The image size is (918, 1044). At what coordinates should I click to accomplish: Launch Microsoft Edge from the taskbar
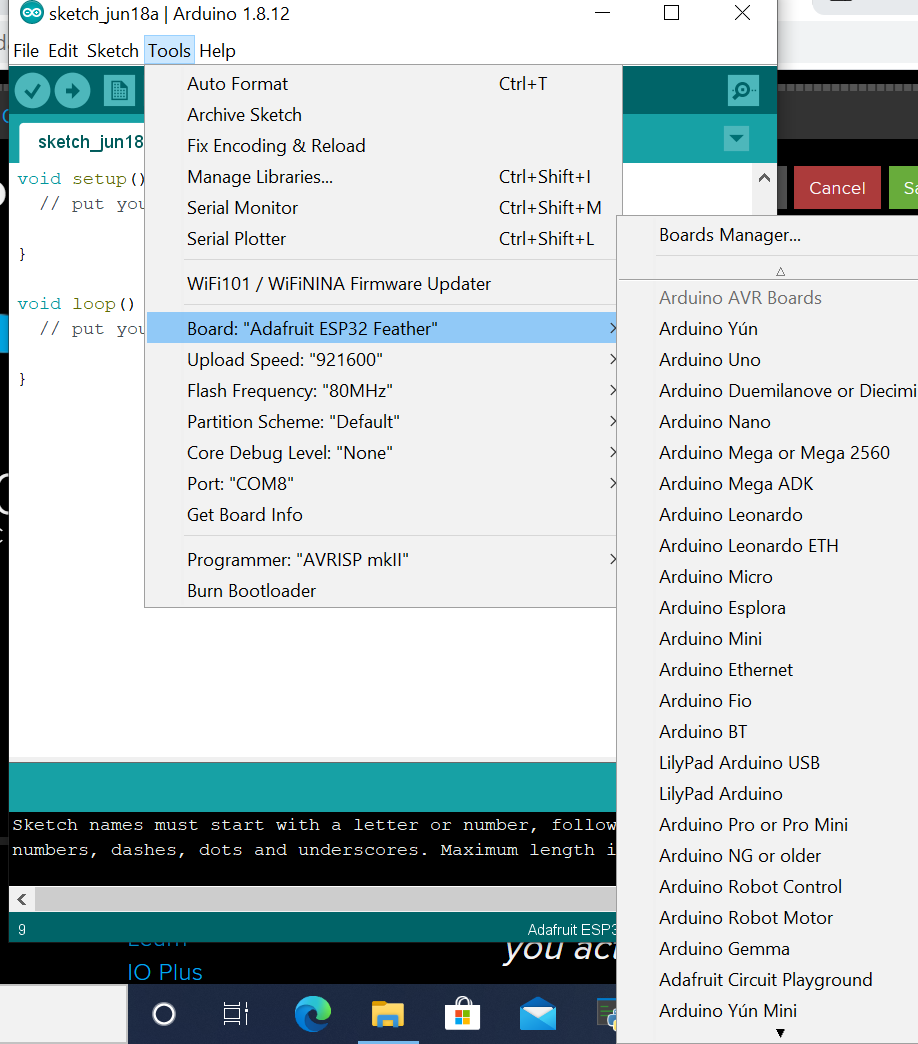coord(312,1013)
